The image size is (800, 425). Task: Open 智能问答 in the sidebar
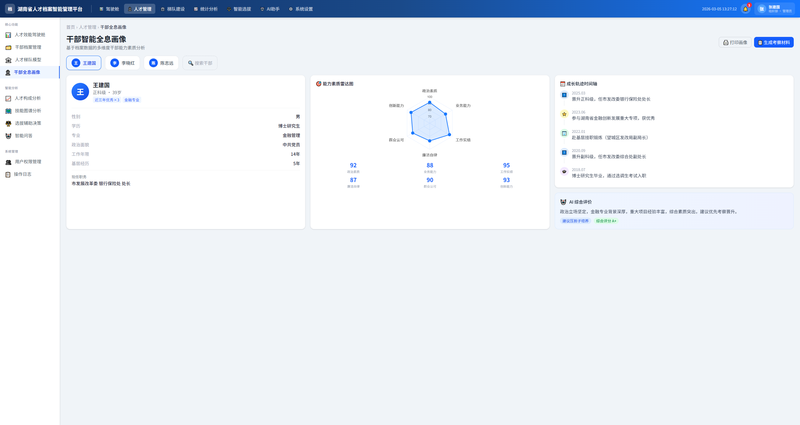click(24, 136)
